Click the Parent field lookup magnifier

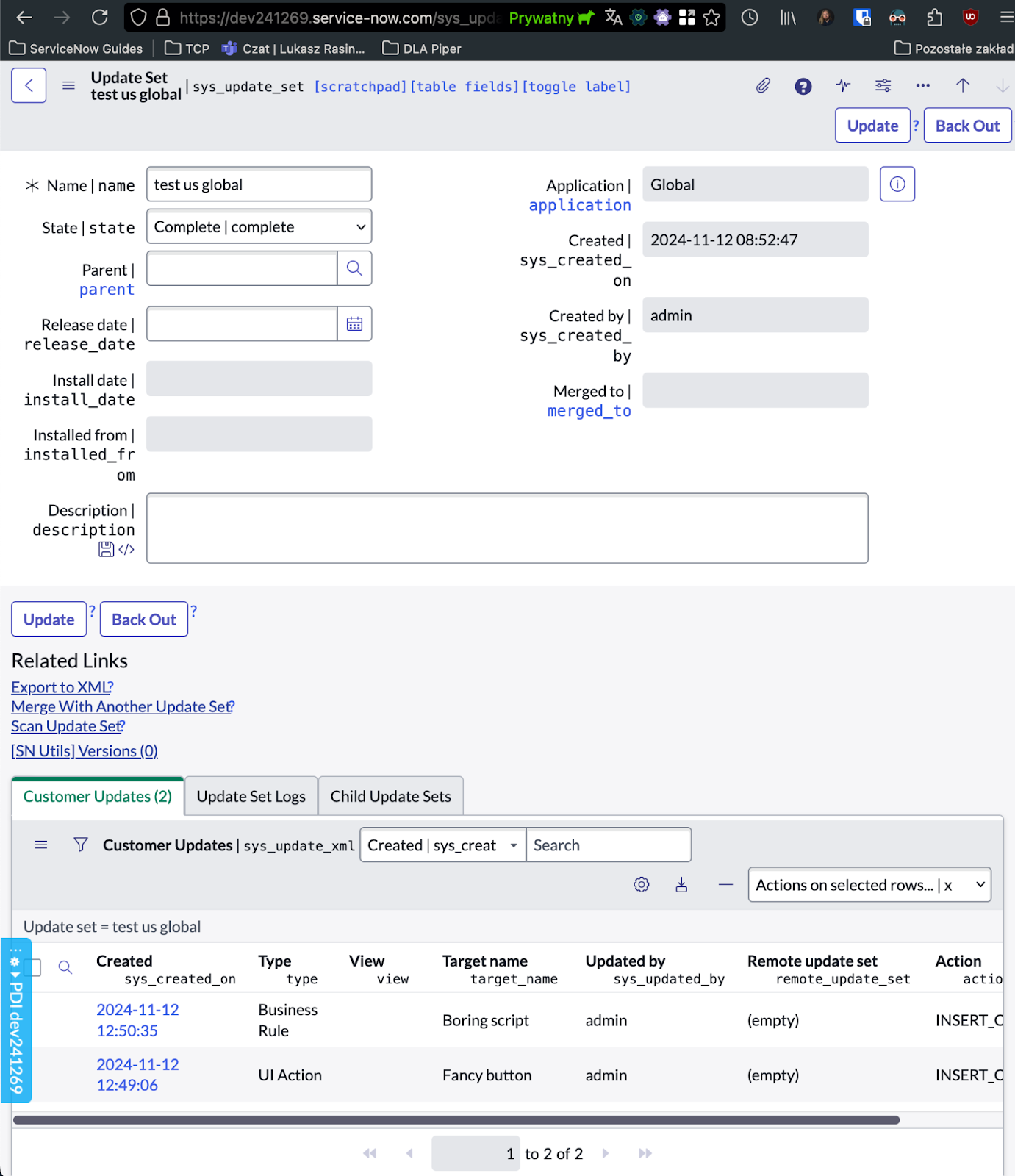click(354, 268)
